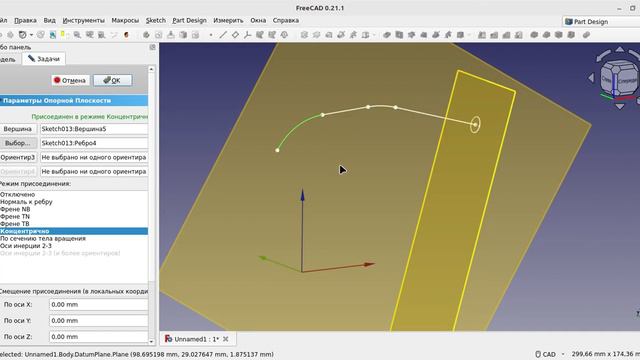Click the По оси Z offset field
This screenshot has width=640, height=360.
(98, 337)
